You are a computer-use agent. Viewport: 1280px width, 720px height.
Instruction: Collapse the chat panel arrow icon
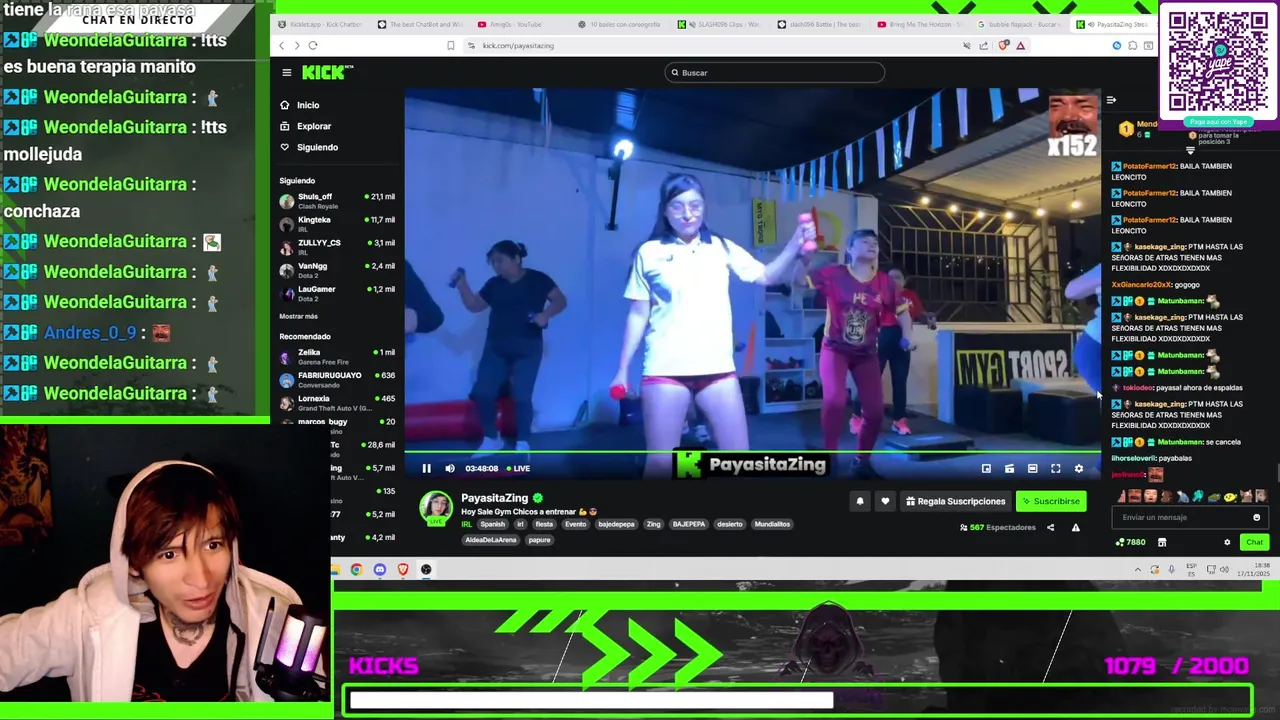pyautogui.click(x=1111, y=100)
